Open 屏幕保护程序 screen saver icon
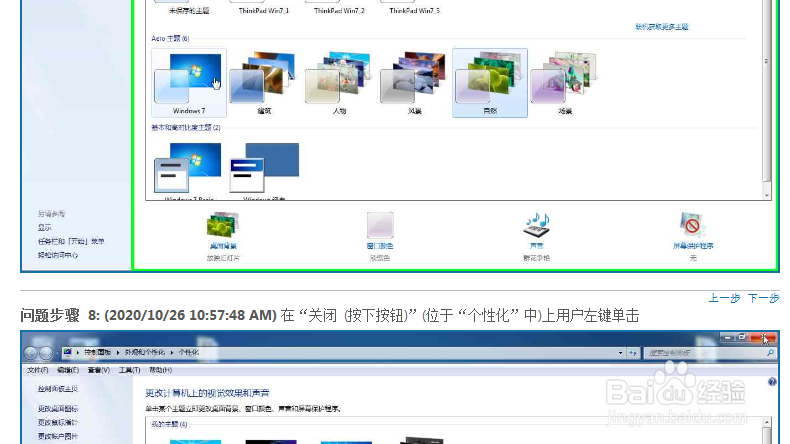Screen dimensions: 790x444 (693, 225)
